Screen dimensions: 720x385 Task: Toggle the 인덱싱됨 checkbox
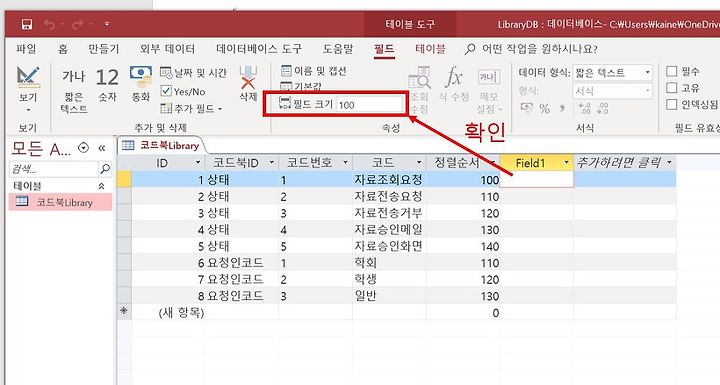(672, 105)
